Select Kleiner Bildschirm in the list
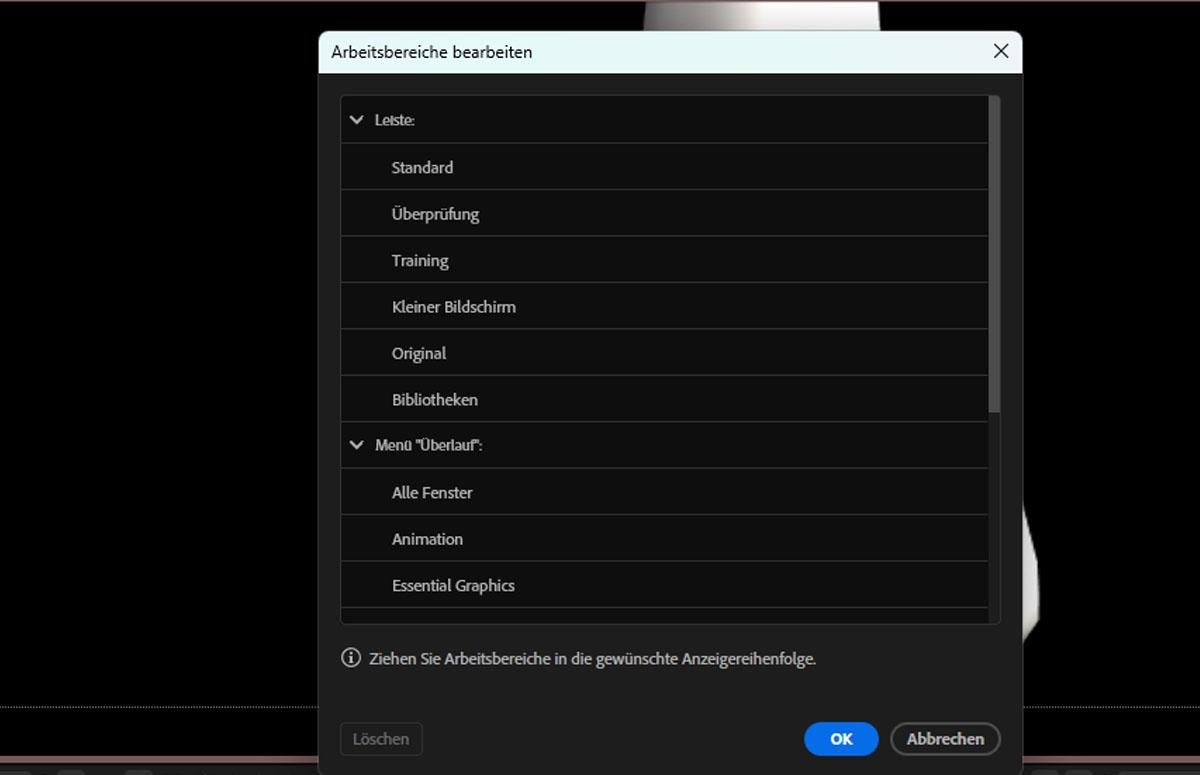This screenshot has width=1200, height=775. pos(453,307)
